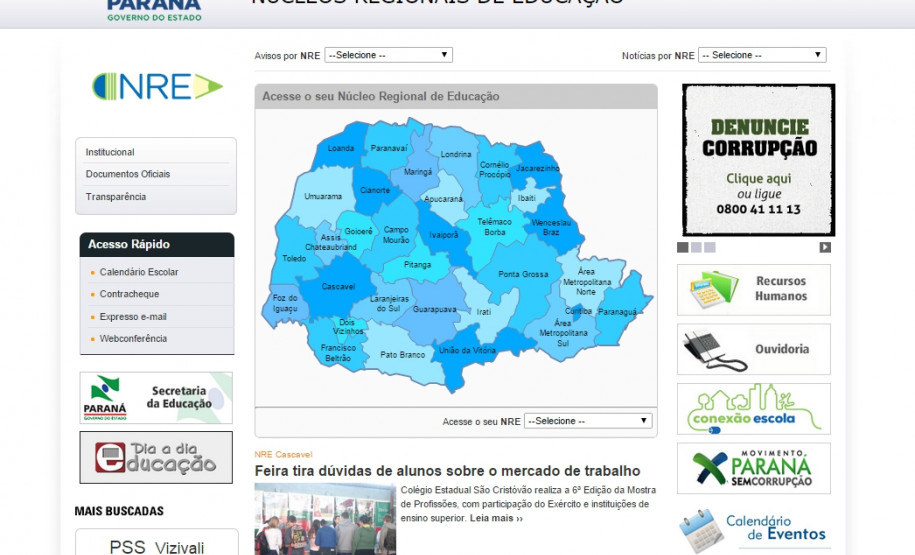915x555 pixels.
Task: Open Contracheque quick link
Action: (129, 294)
